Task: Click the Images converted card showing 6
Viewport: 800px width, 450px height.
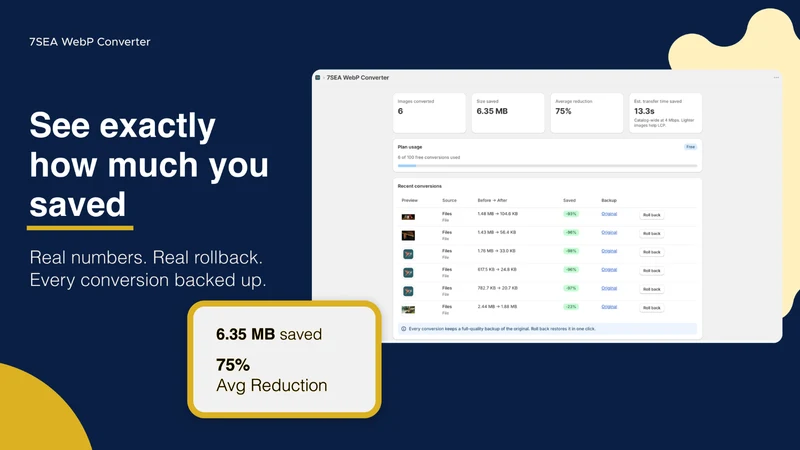Action: (429, 113)
